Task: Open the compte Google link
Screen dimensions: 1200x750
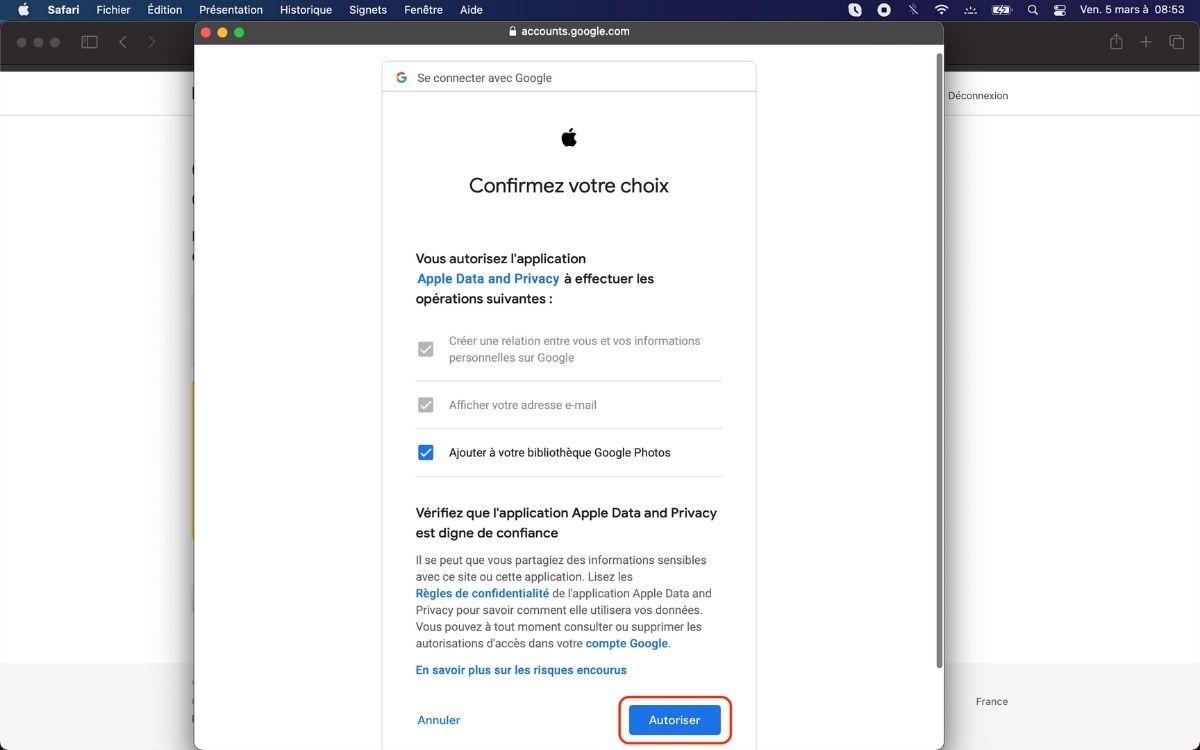Action: click(x=627, y=643)
